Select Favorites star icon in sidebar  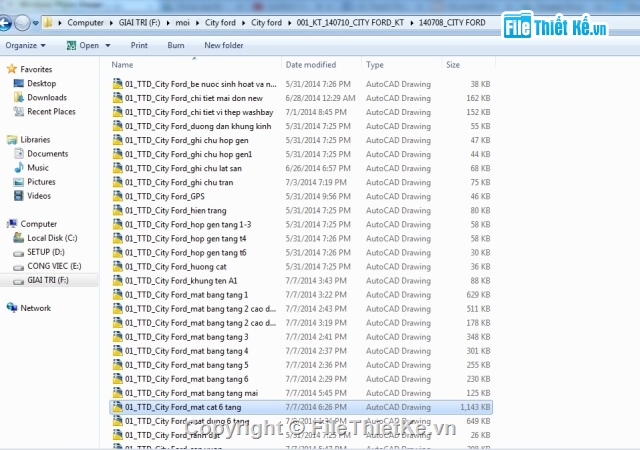[x=12, y=69]
